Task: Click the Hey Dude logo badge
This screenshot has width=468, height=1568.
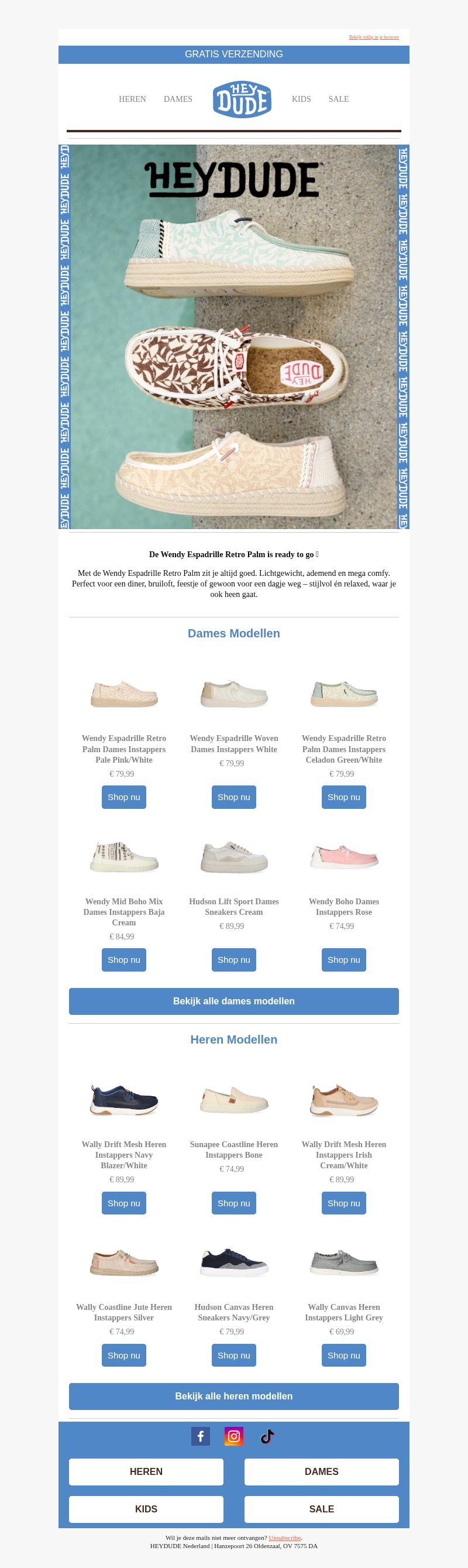Action: [x=242, y=99]
